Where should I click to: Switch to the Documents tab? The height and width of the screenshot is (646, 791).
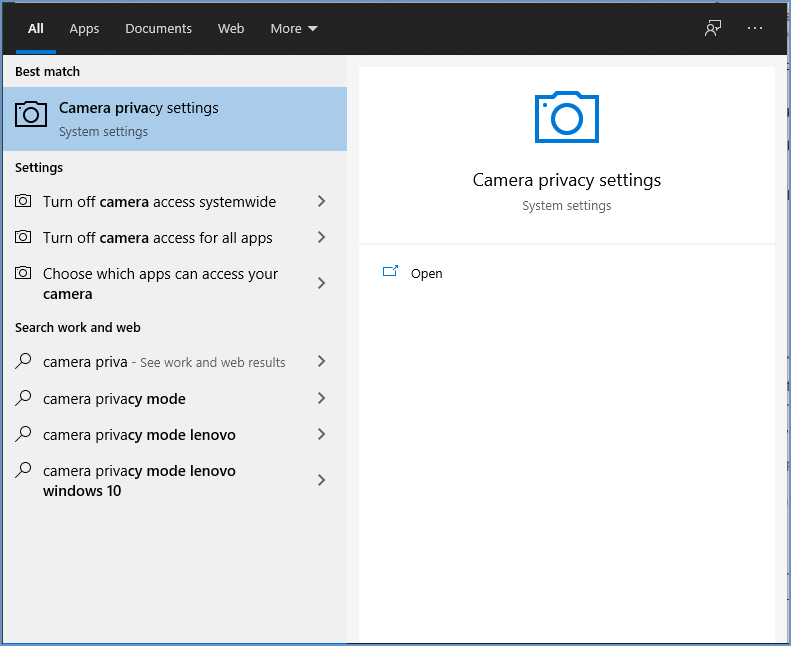pyautogui.click(x=158, y=29)
